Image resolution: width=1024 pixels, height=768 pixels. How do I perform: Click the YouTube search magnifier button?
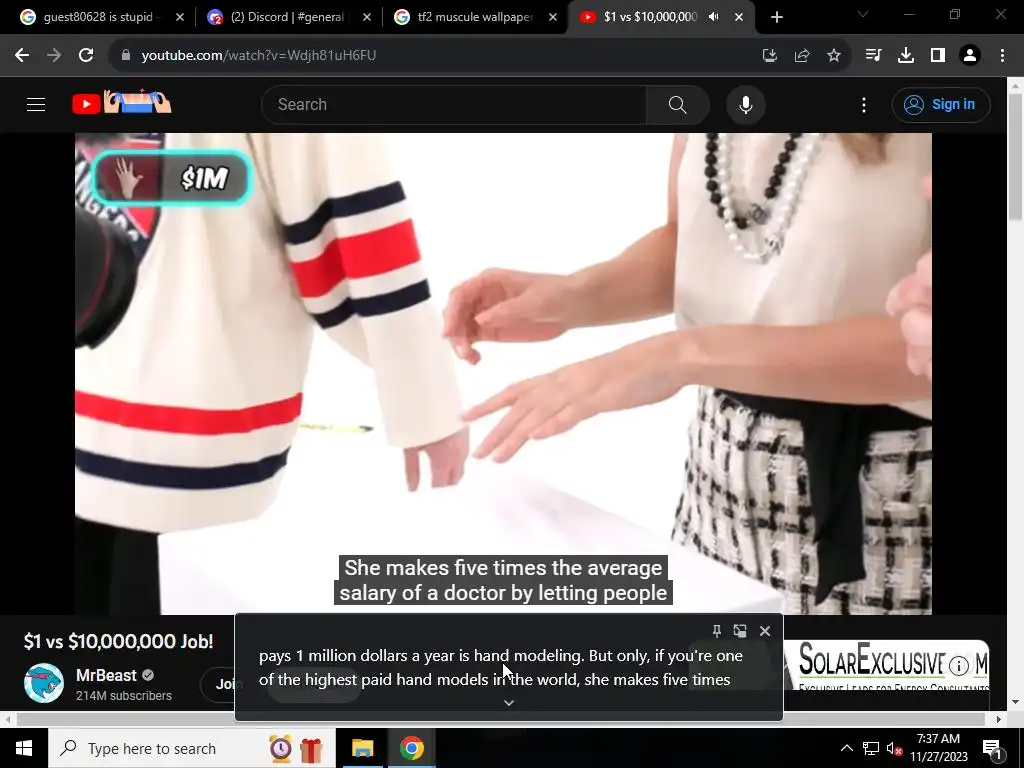[x=678, y=104]
